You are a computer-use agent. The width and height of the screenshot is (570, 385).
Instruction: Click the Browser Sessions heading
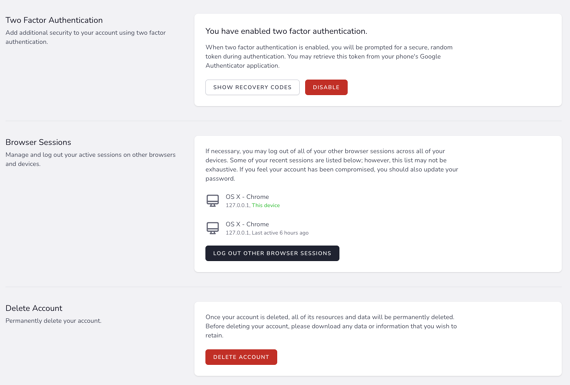click(38, 142)
